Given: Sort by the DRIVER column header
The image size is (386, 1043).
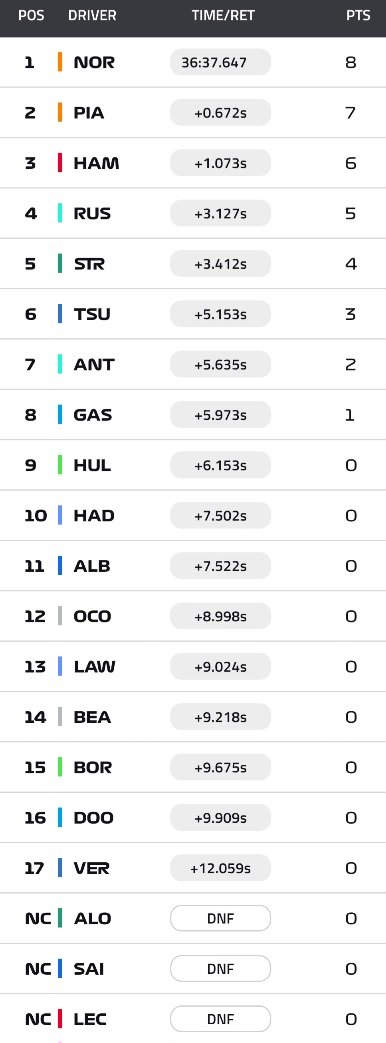Looking at the screenshot, I should tap(92, 15).
